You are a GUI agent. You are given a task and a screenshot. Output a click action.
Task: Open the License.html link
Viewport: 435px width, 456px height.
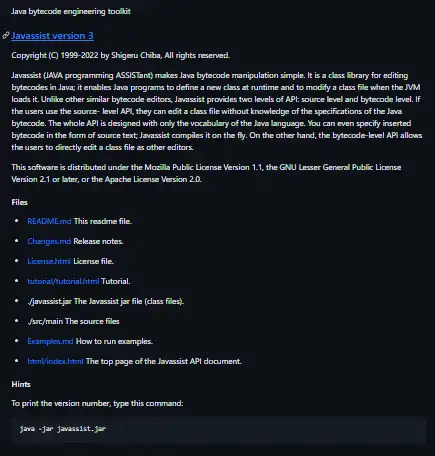click(49, 261)
